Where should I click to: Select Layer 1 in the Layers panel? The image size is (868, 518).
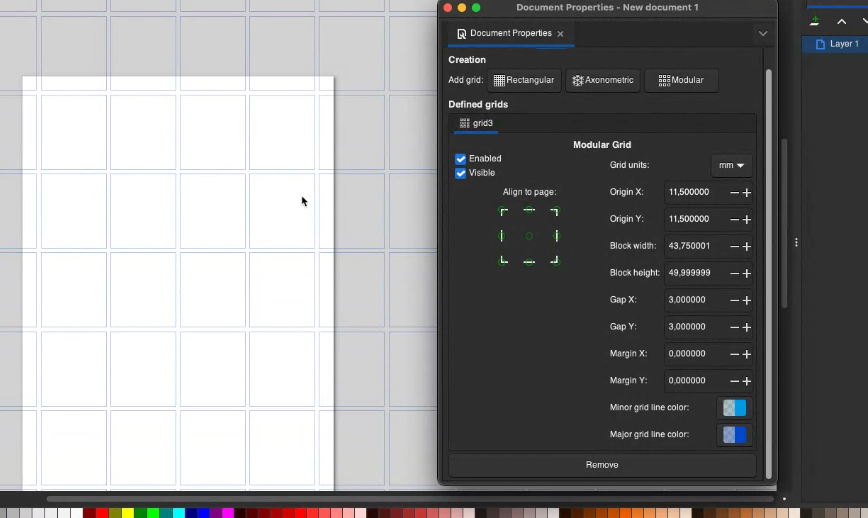click(836, 44)
